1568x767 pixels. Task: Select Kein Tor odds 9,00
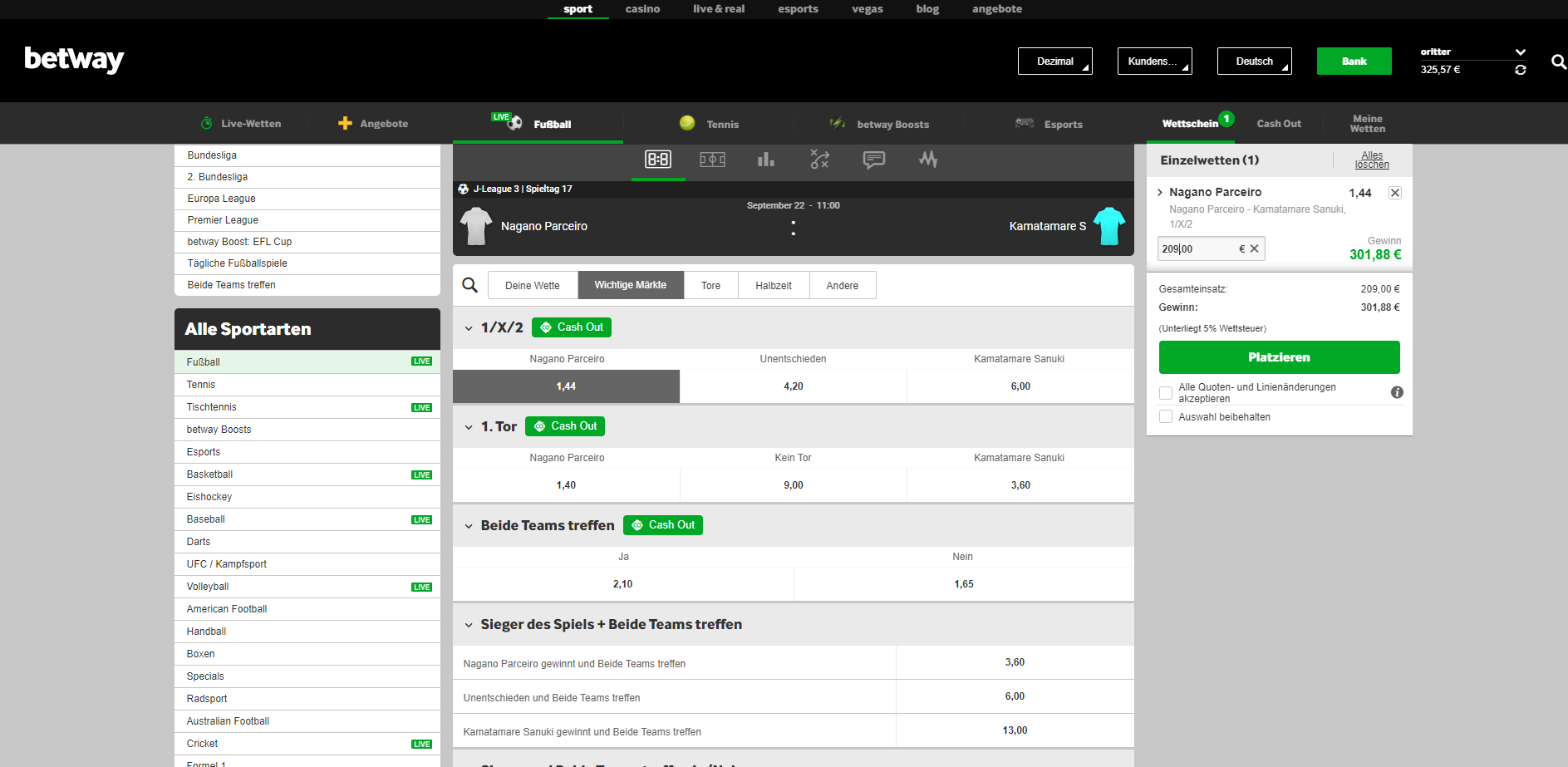pos(793,485)
